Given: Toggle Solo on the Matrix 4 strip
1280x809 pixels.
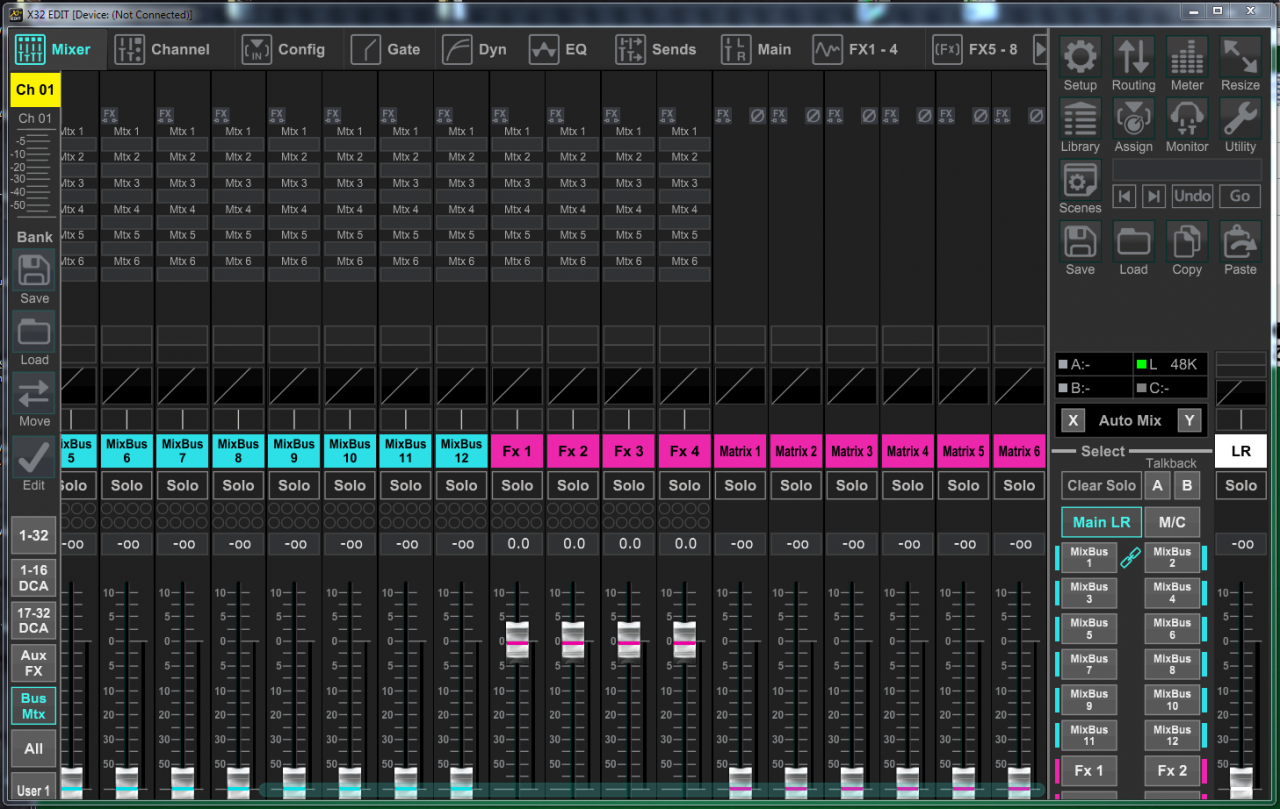Looking at the screenshot, I should click(x=908, y=486).
